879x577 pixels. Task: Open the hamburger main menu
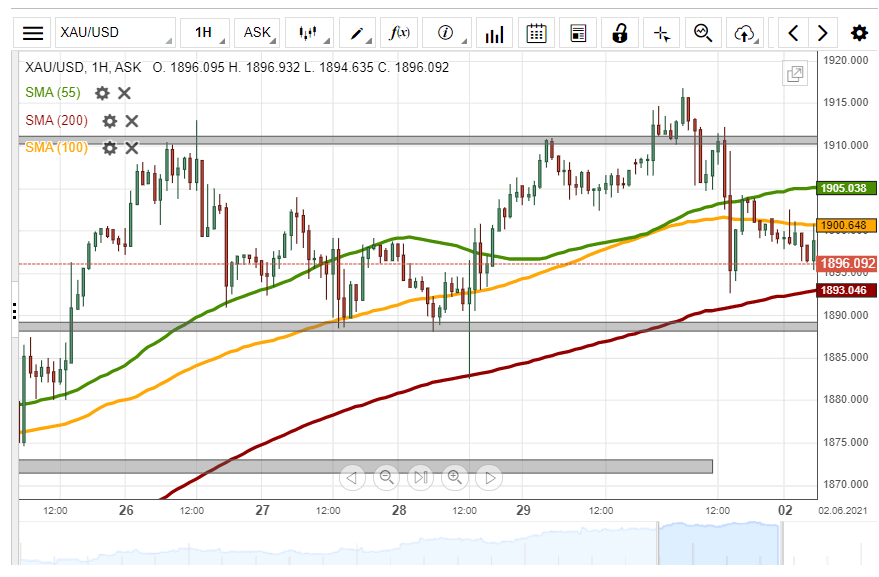pyautogui.click(x=33, y=32)
